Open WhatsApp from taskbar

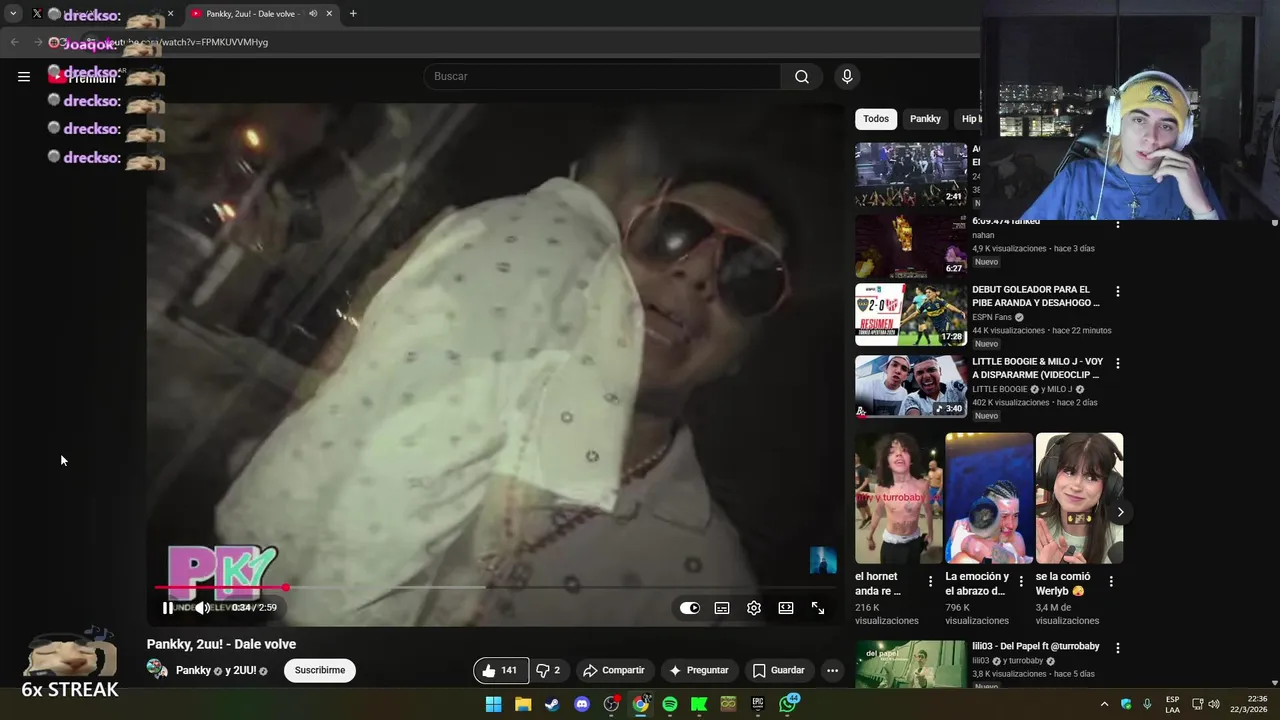pos(788,704)
